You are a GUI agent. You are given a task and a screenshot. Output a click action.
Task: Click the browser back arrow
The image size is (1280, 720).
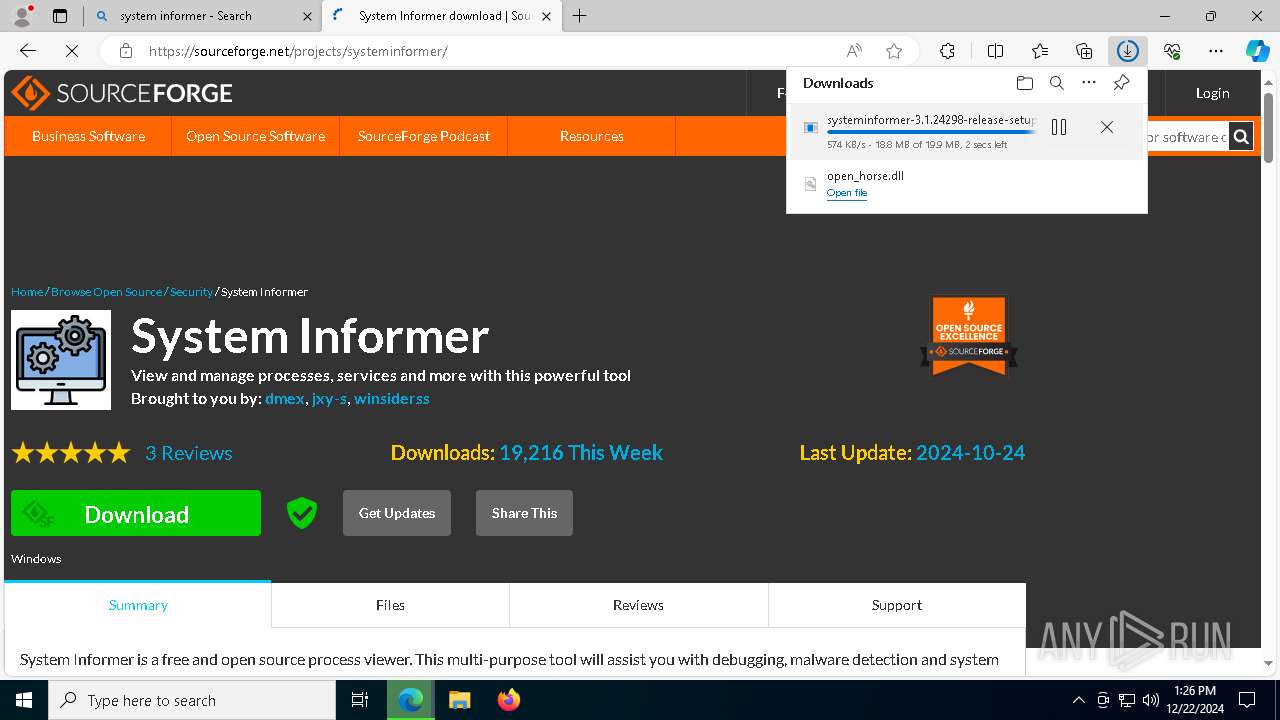coord(28,51)
